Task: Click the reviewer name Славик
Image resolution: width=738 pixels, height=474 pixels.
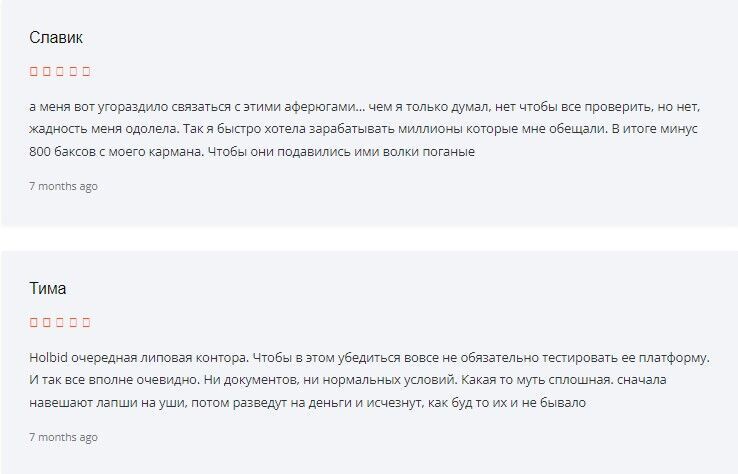Action: (x=56, y=38)
